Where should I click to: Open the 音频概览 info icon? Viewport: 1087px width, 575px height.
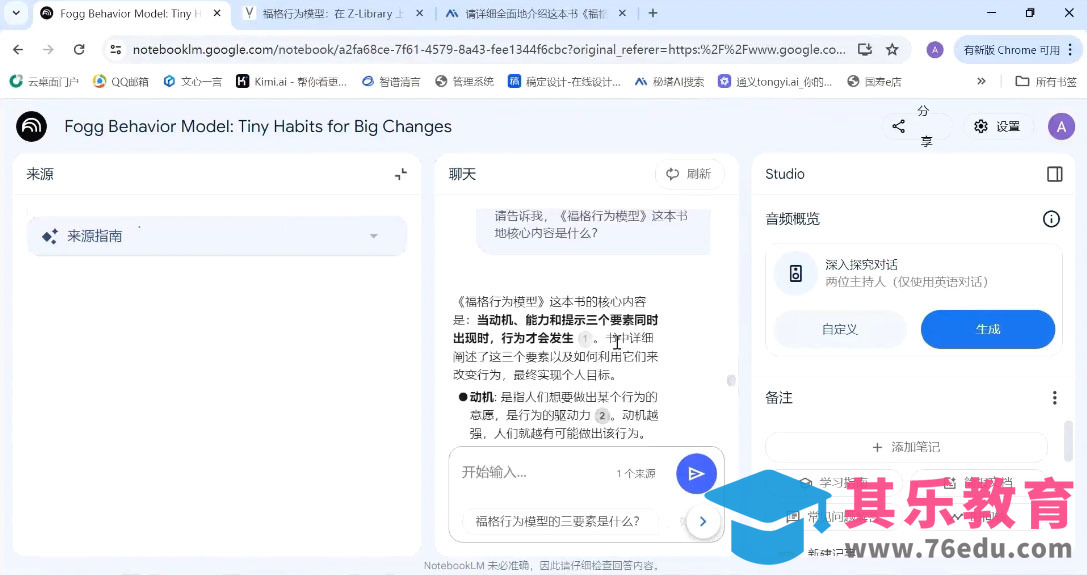pyautogui.click(x=1051, y=219)
